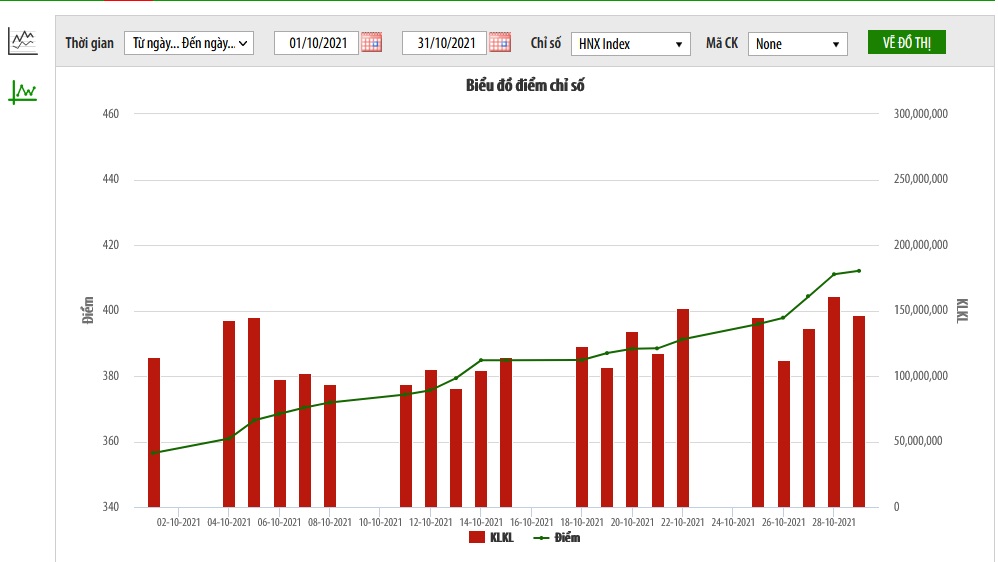The width and height of the screenshot is (998, 562).
Task: Click the green Điểm legend line marker
Action: [x=541, y=538]
